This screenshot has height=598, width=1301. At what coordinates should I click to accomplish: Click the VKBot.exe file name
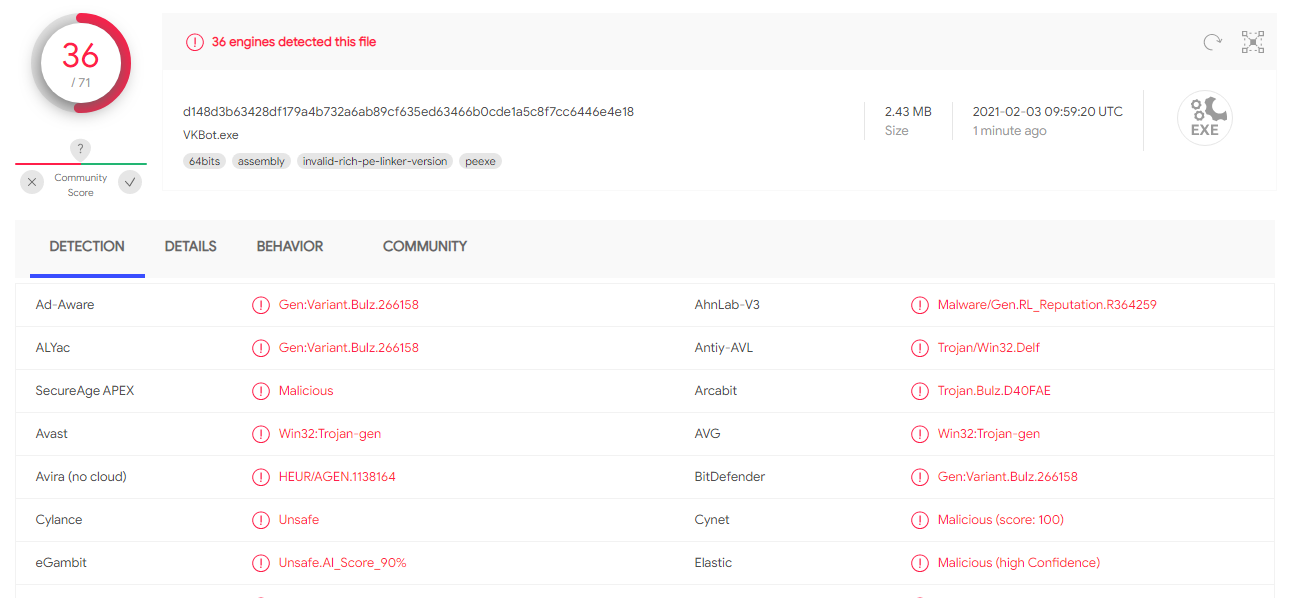point(211,135)
